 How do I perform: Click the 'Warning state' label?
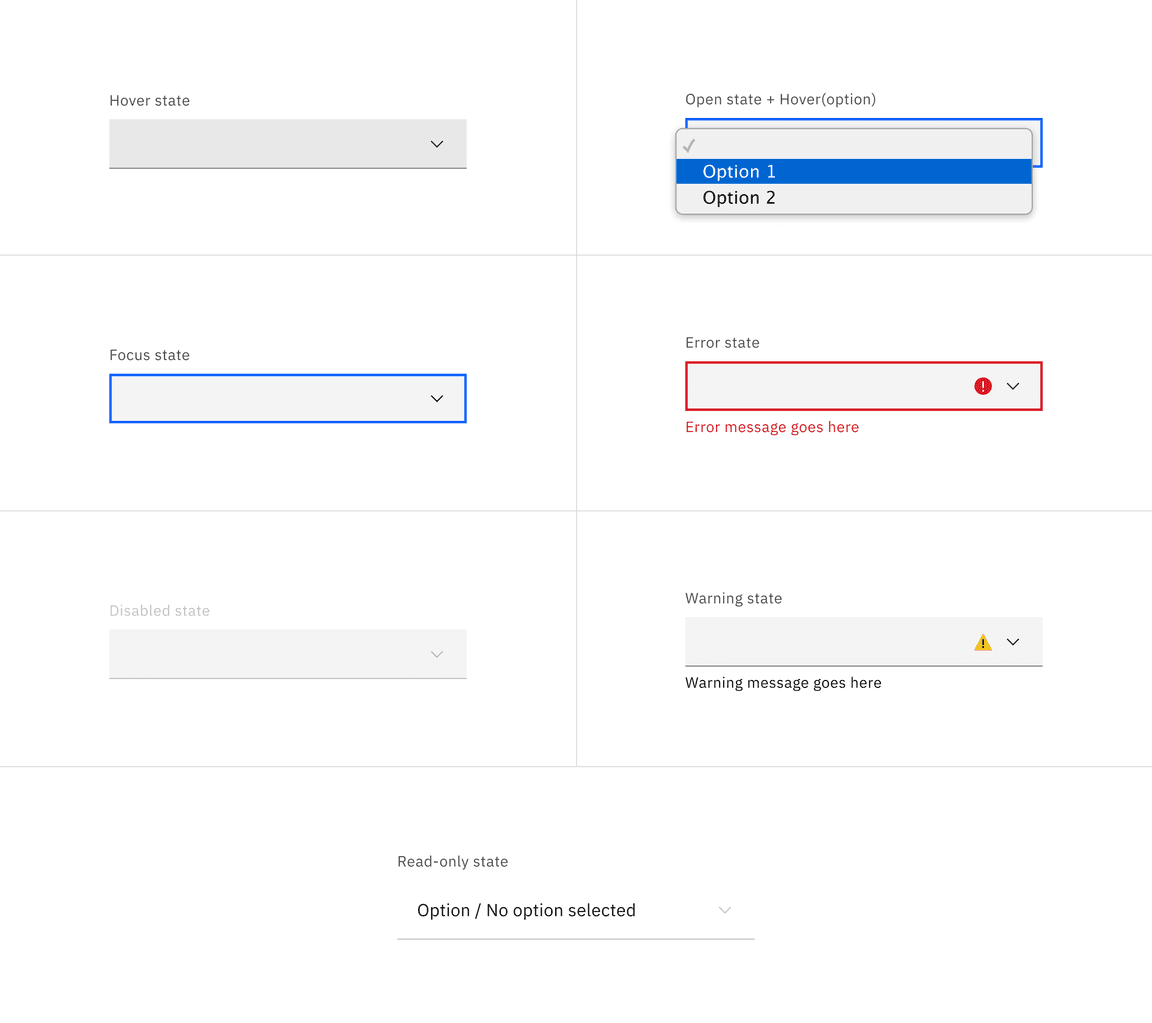coord(733,598)
